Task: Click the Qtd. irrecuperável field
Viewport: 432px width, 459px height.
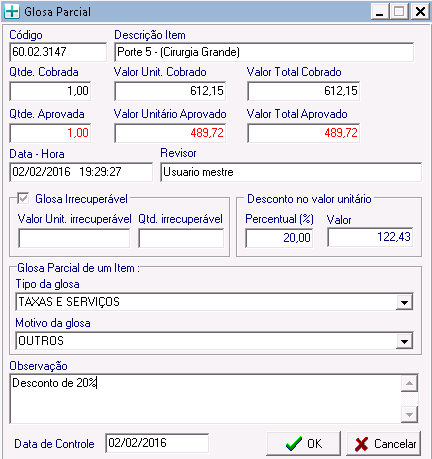Action: coord(181,238)
